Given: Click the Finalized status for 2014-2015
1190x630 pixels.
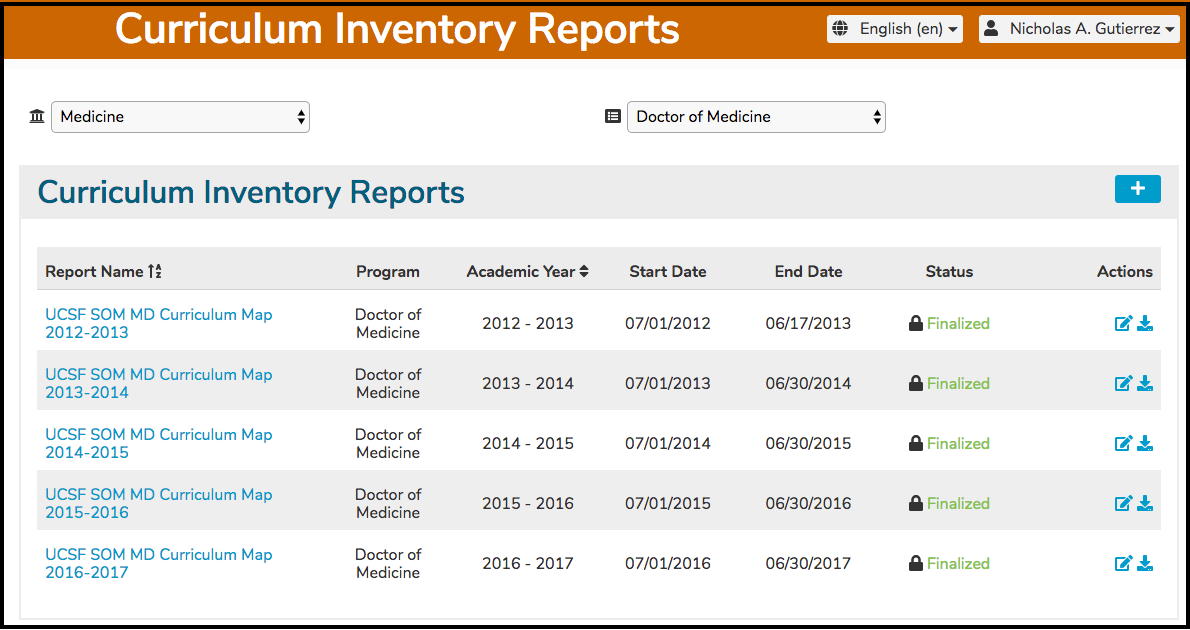Looking at the screenshot, I should pos(959,444).
